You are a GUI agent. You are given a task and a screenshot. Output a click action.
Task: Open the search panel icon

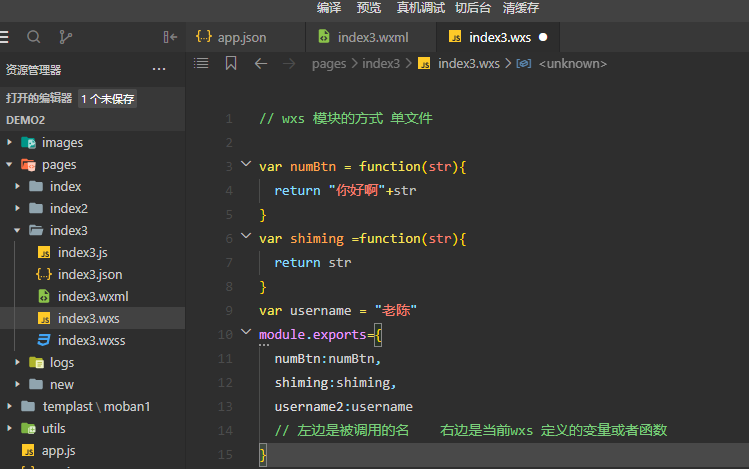point(34,37)
